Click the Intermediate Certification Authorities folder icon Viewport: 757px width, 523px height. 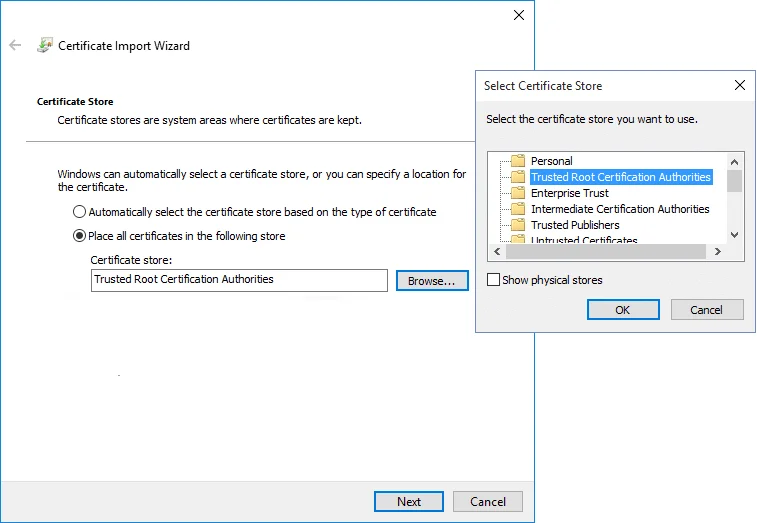click(518, 209)
